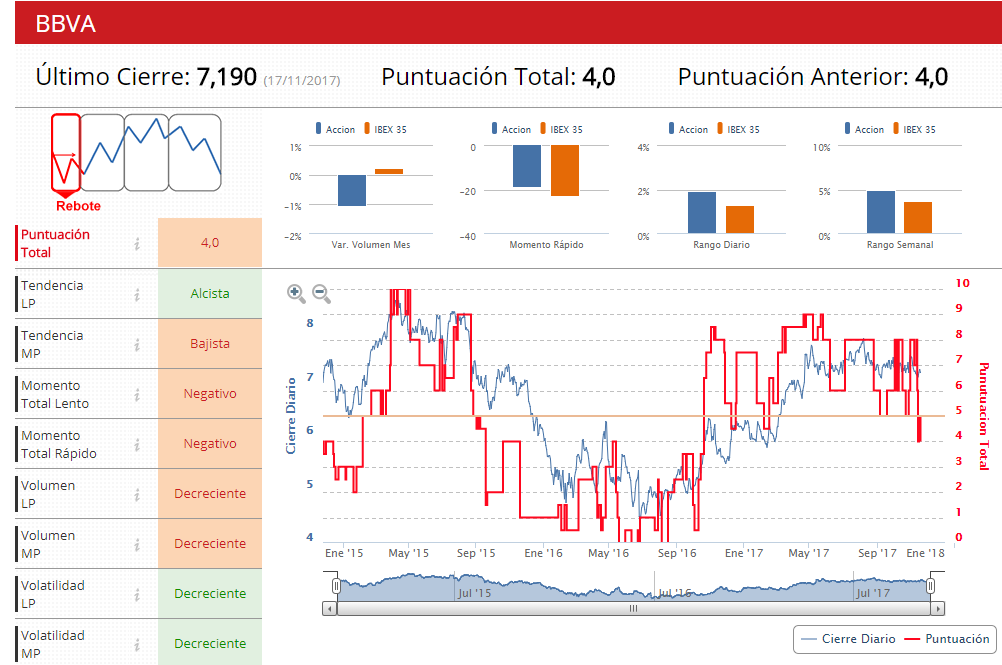Click blue Accion bar in Rango Diario
This screenshot has width=1002, height=665.
click(x=702, y=213)
